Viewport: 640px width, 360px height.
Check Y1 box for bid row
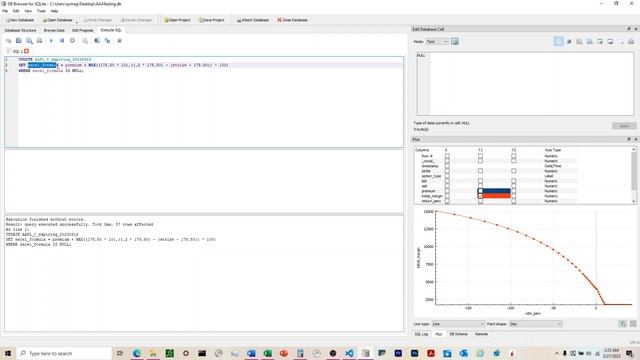tap(480, 181)
